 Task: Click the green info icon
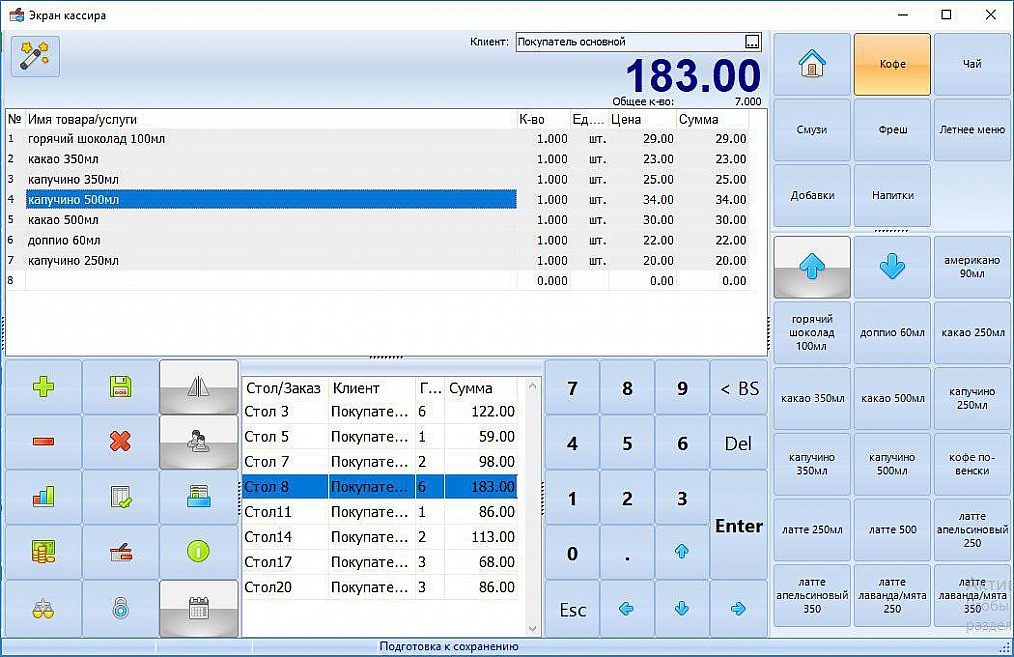click(x=198, y=551)
